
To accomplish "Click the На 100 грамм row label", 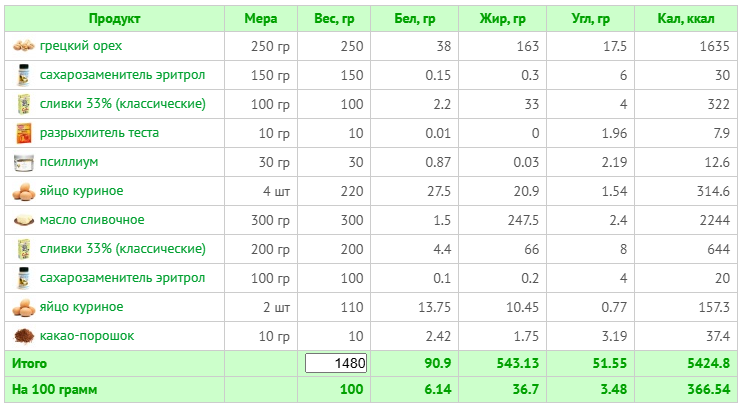I will (x=54, y=390).
